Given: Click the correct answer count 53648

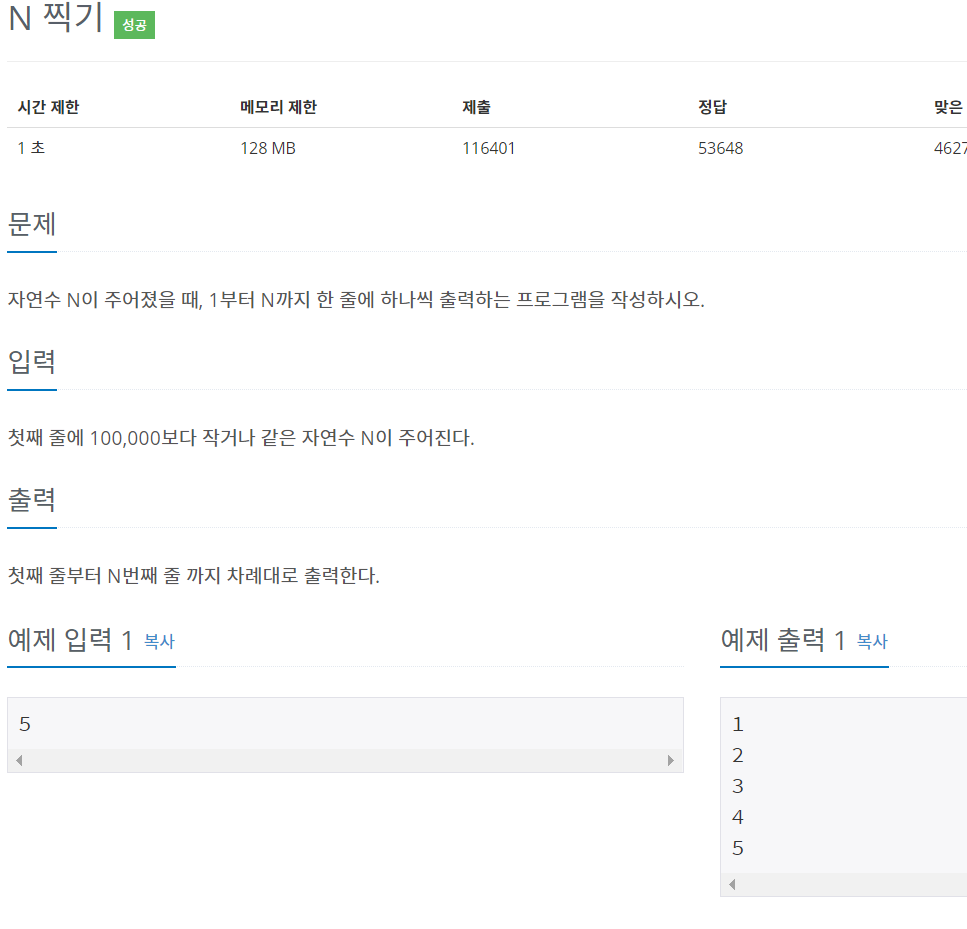Looking at the screenshot, I should click(x=720, y=148).
